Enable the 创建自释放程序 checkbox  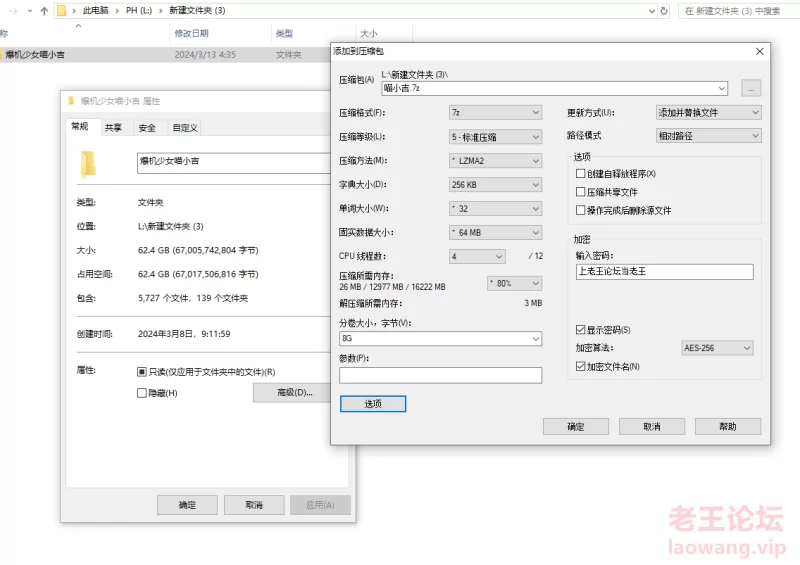(581, 174)
